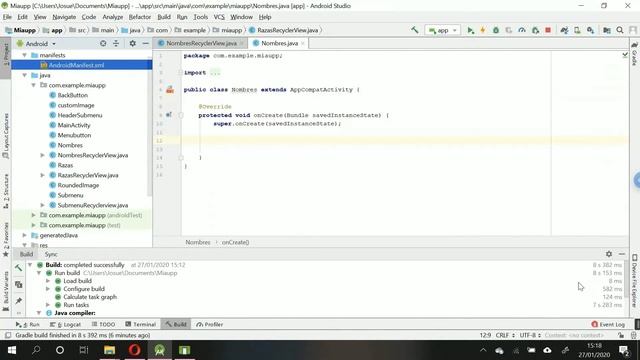Open the Build menu
Viewport: 640px width, 360px height.
[x=164, y=17]
